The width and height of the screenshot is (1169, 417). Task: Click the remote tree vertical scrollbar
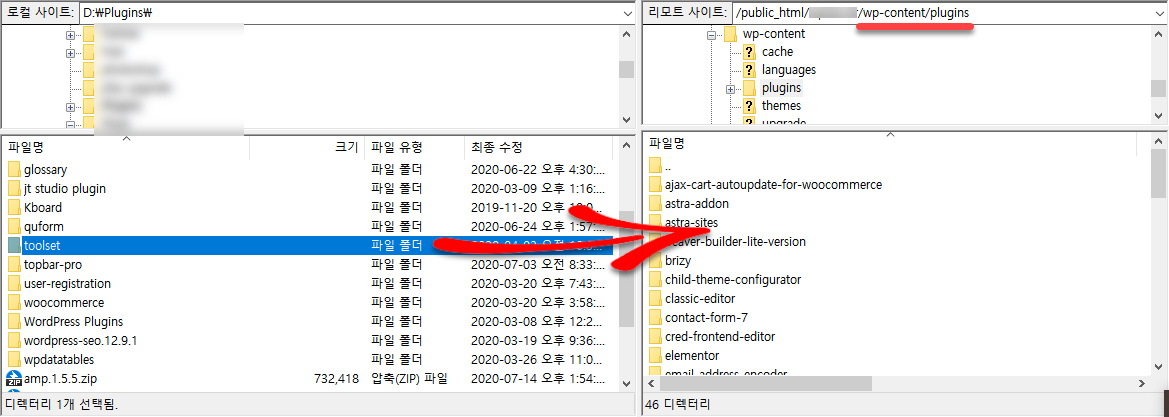coord(1158,74)
